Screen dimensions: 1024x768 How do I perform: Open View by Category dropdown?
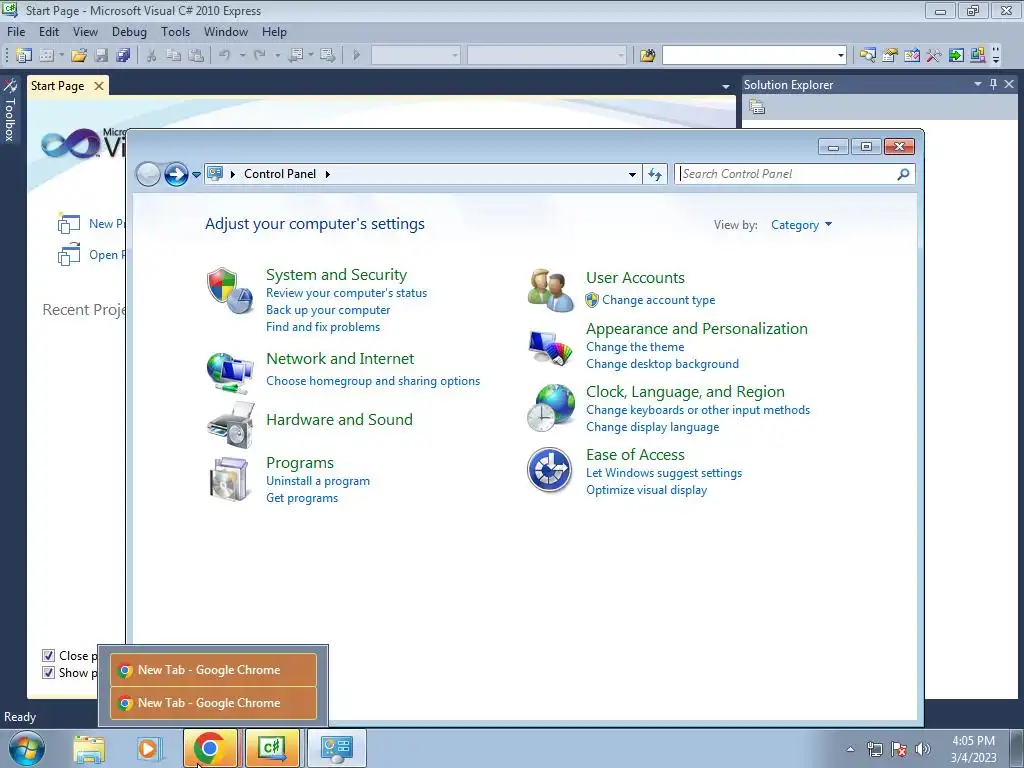tap(801, 225)
